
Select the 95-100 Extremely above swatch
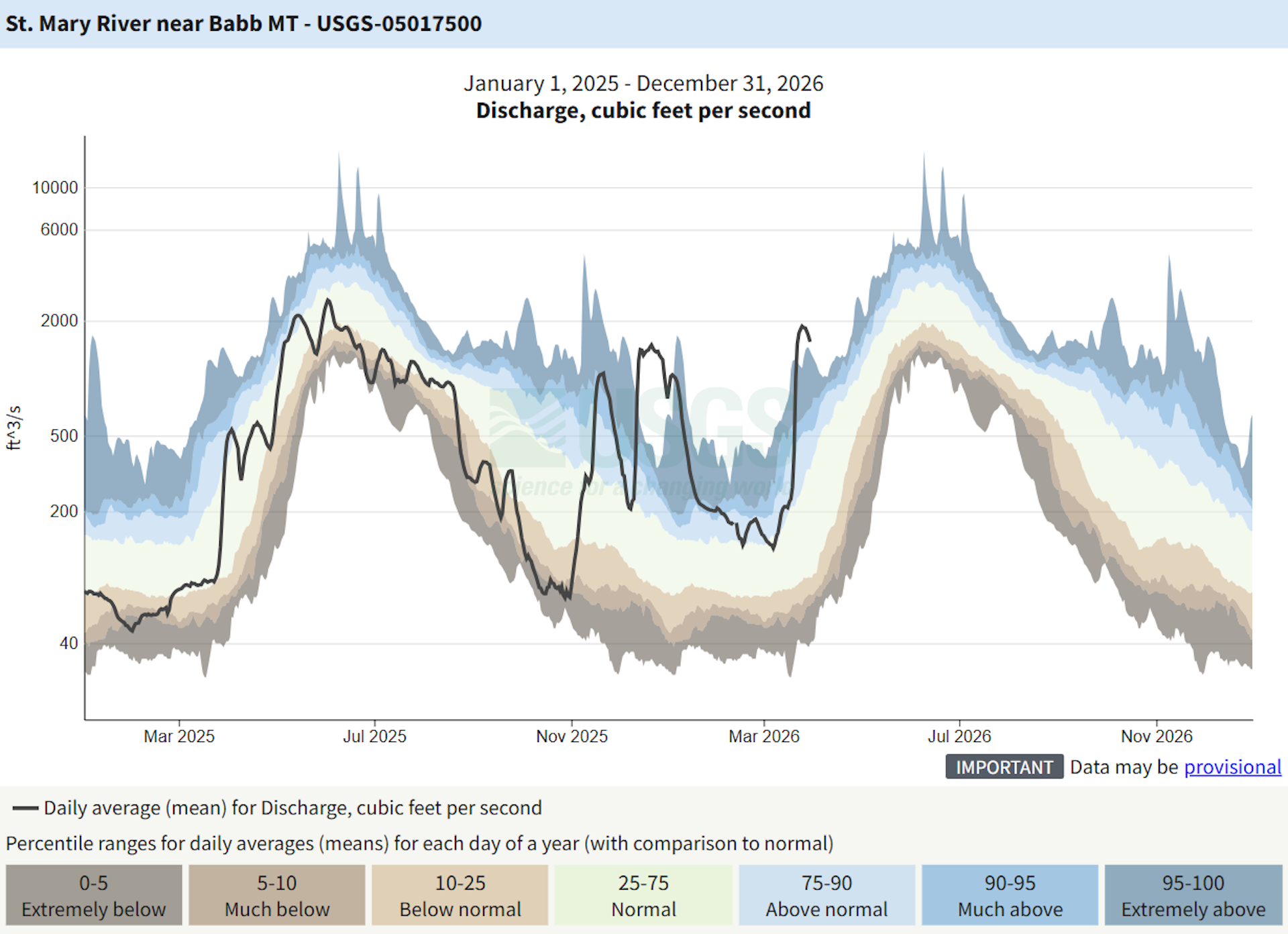coord(1193,895)
